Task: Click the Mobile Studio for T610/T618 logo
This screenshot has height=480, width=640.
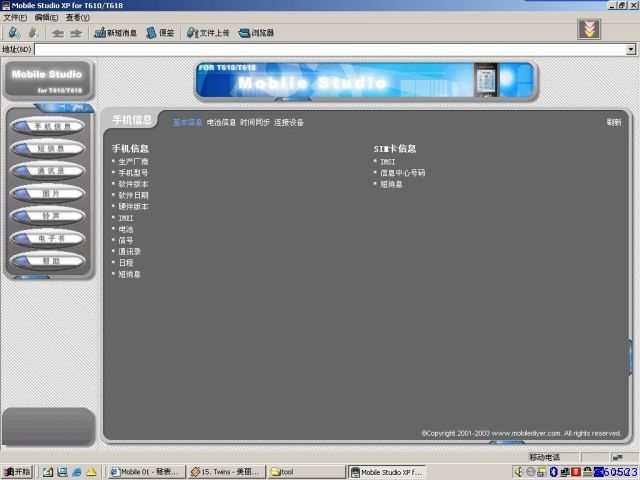Action: [x=48, y=80]
